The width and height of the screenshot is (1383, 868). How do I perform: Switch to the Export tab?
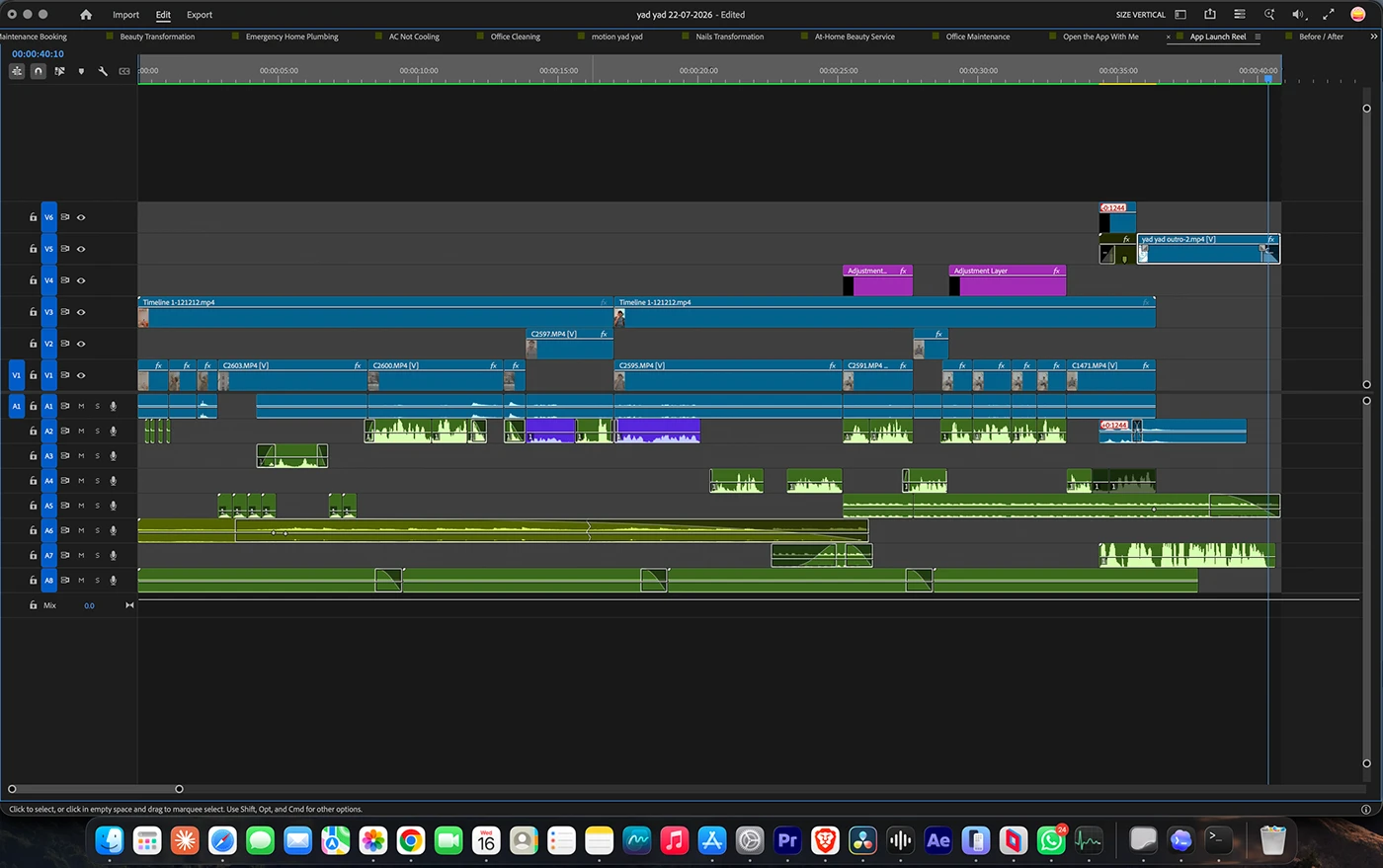tap(200, 15)
